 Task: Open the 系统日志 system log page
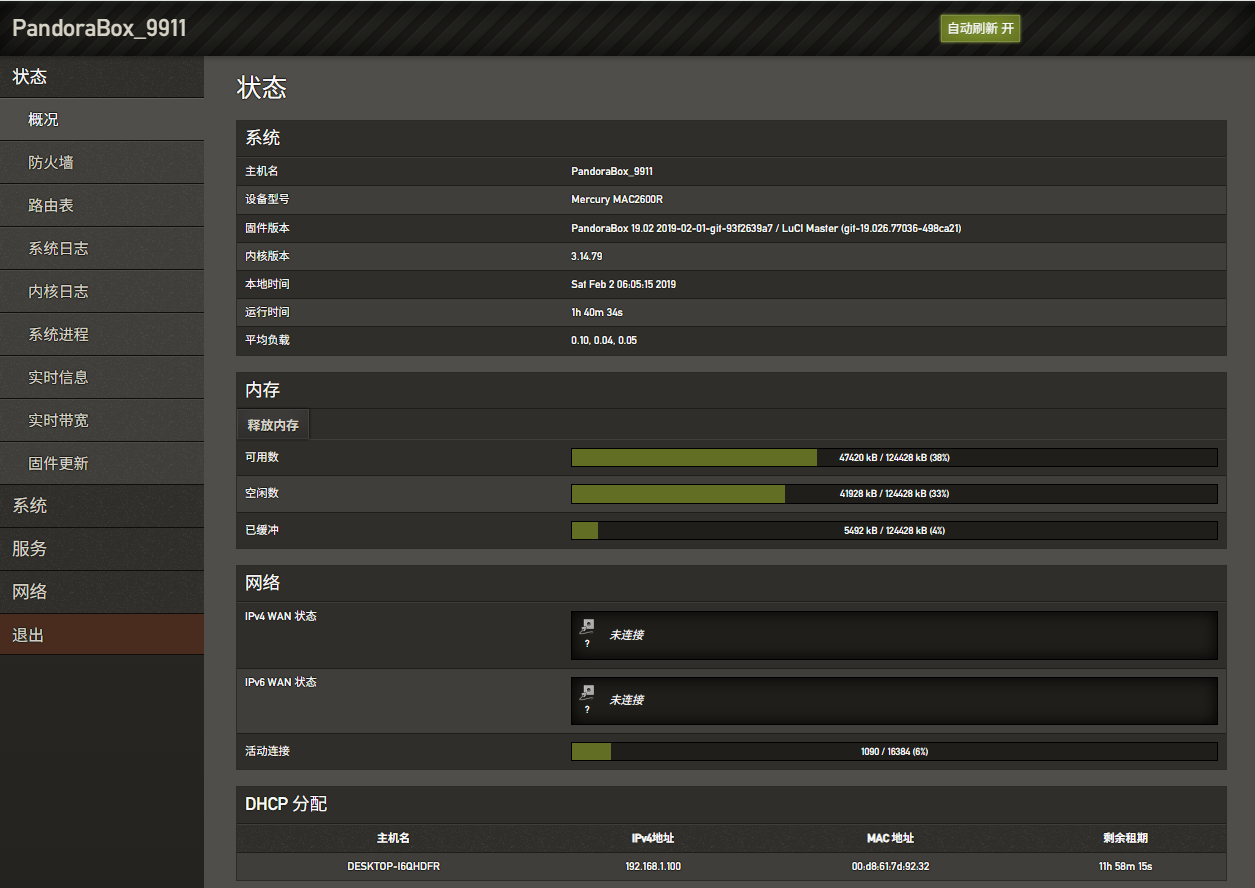[x=102, y=249]
